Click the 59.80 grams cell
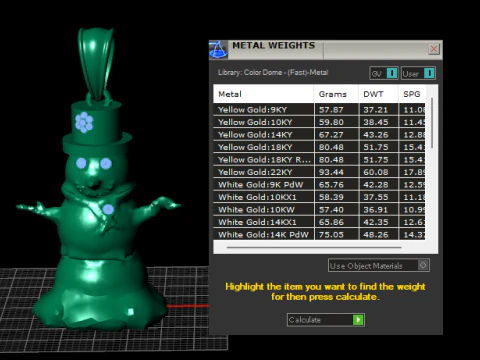Image resolution: width=480 pixels, height=360 pixels. (x=336, y=122)
